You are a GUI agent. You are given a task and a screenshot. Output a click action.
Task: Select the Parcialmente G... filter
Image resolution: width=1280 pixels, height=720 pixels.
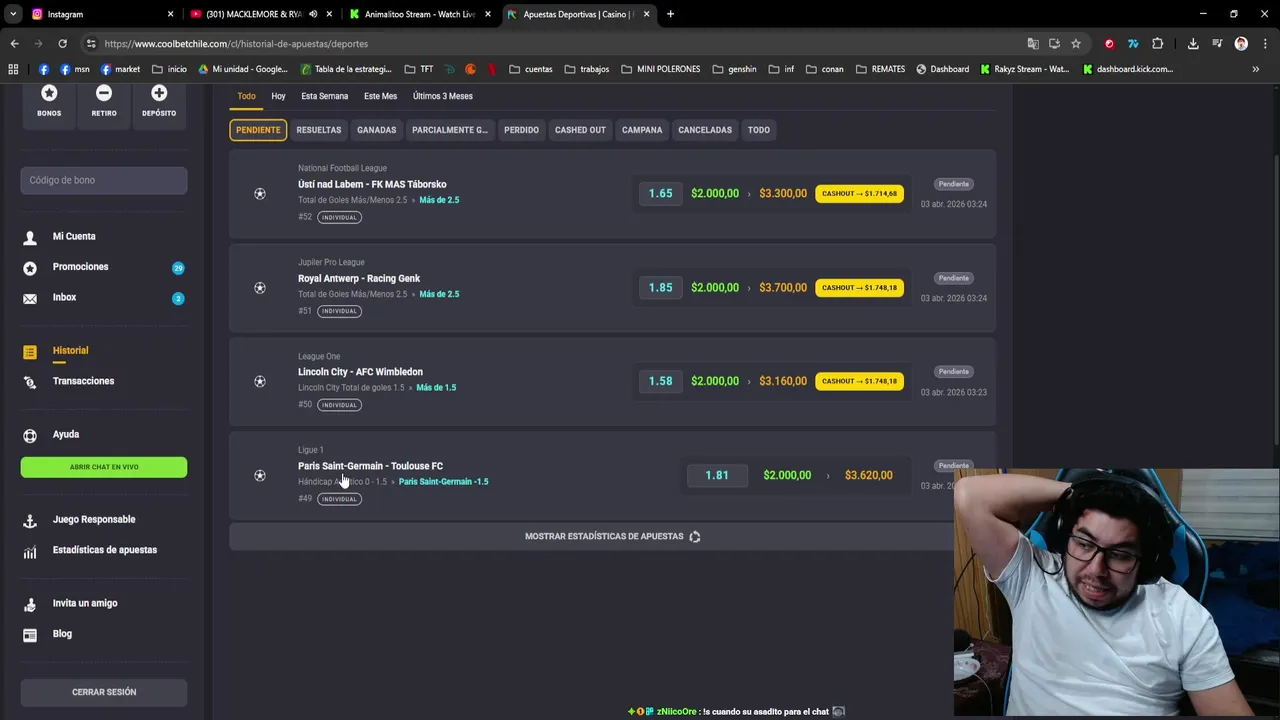click(x=450, y=130)
